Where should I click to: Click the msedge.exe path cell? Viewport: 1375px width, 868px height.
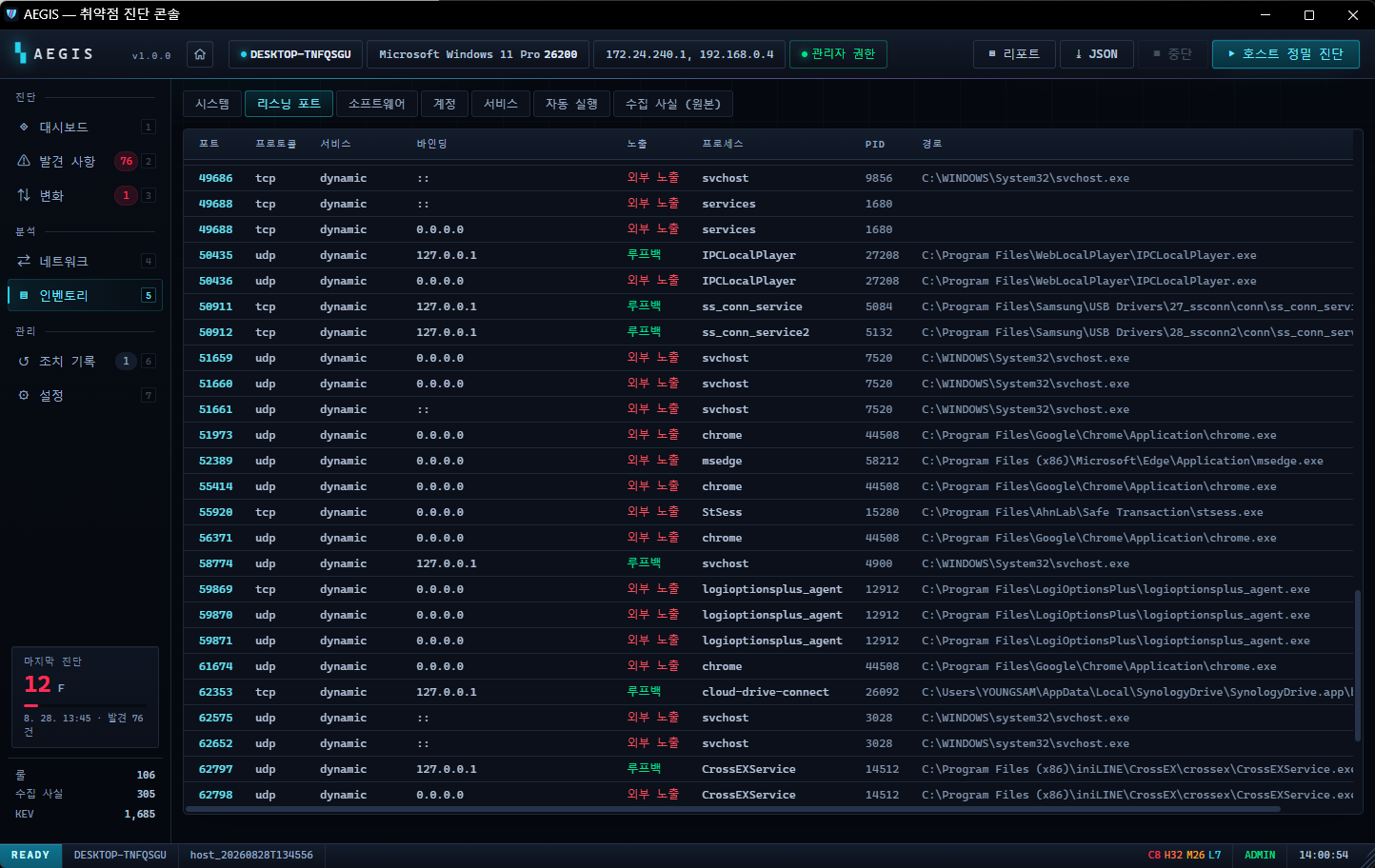click(x=1123, y=461)
